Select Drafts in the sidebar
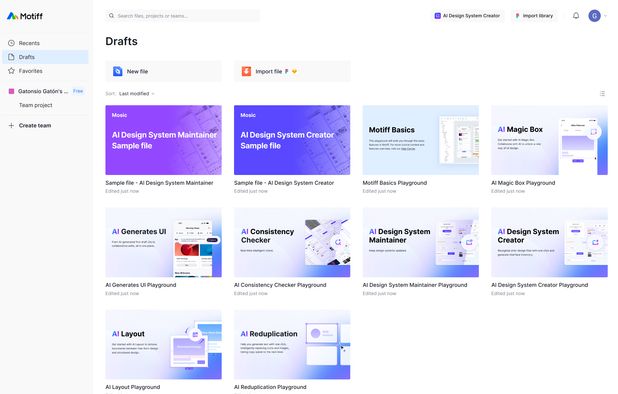618x394 pixels. [x=45, y=57]
